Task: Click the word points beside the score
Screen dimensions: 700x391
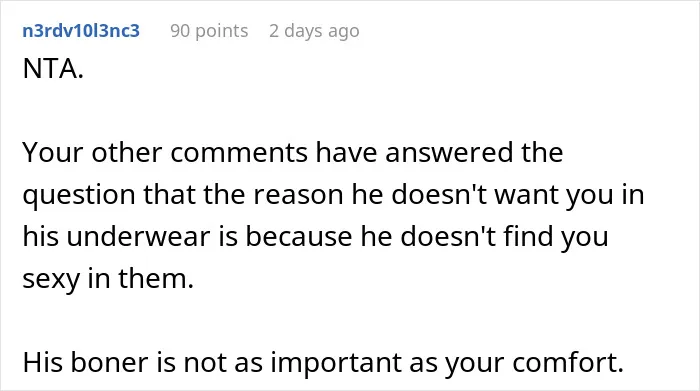Action: click(222, 31)
